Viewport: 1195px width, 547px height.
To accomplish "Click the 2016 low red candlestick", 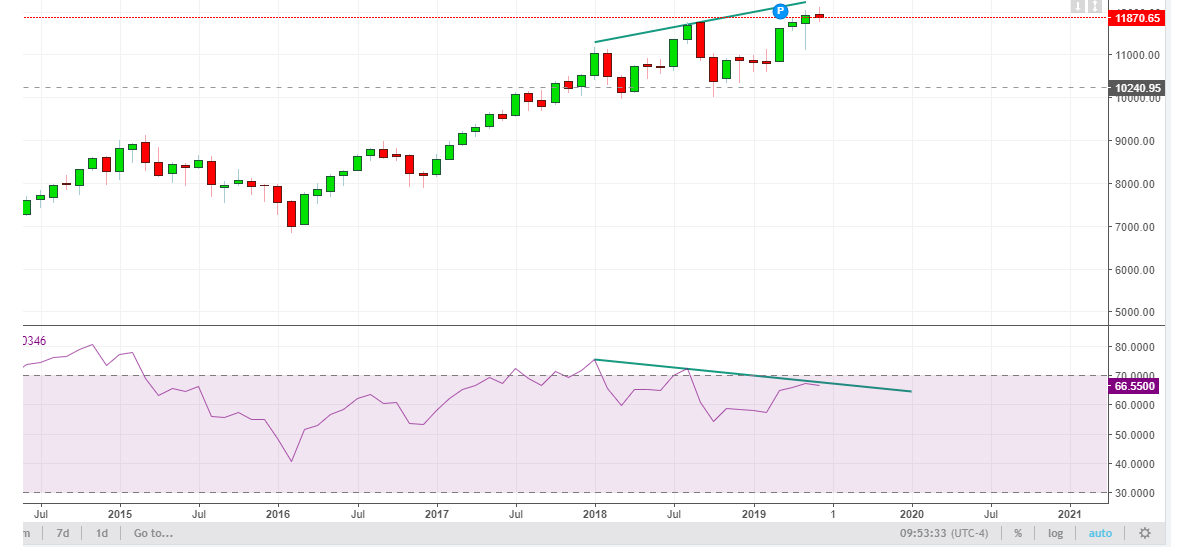I will point(291,213).
